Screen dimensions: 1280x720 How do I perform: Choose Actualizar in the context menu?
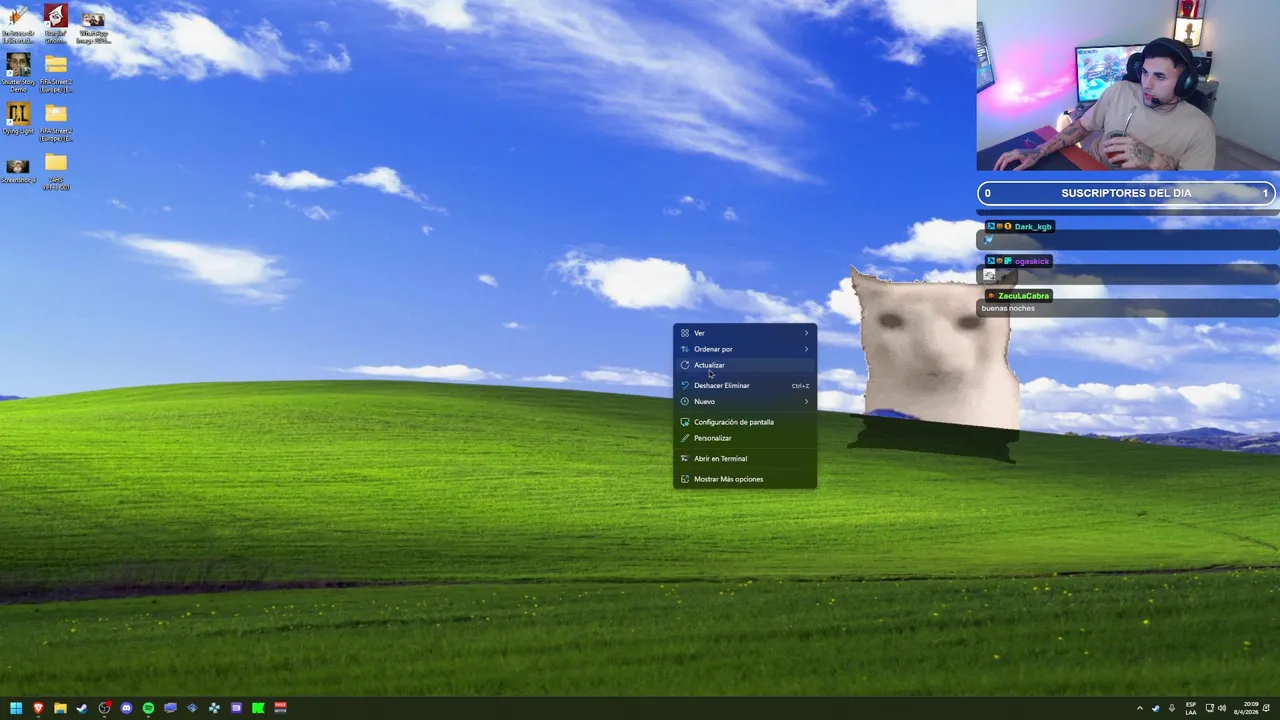(x=745, y=365)
